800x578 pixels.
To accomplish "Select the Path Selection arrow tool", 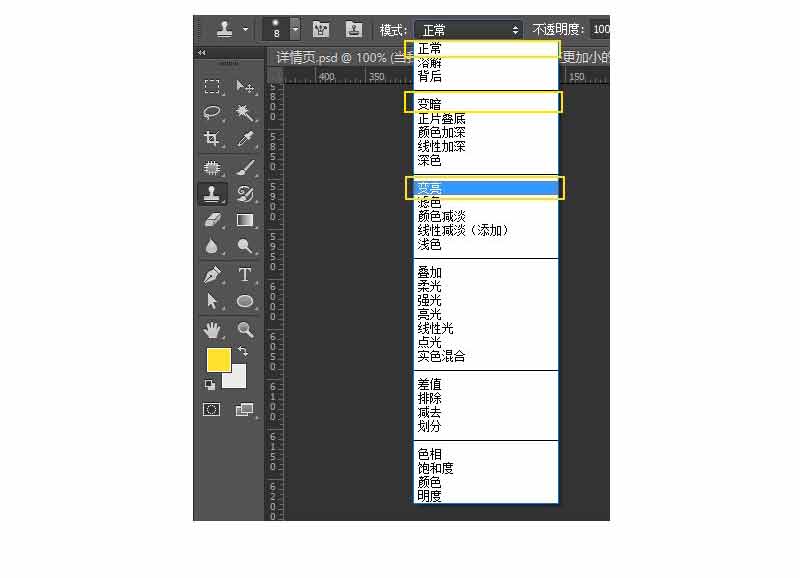I will (212, 301).
